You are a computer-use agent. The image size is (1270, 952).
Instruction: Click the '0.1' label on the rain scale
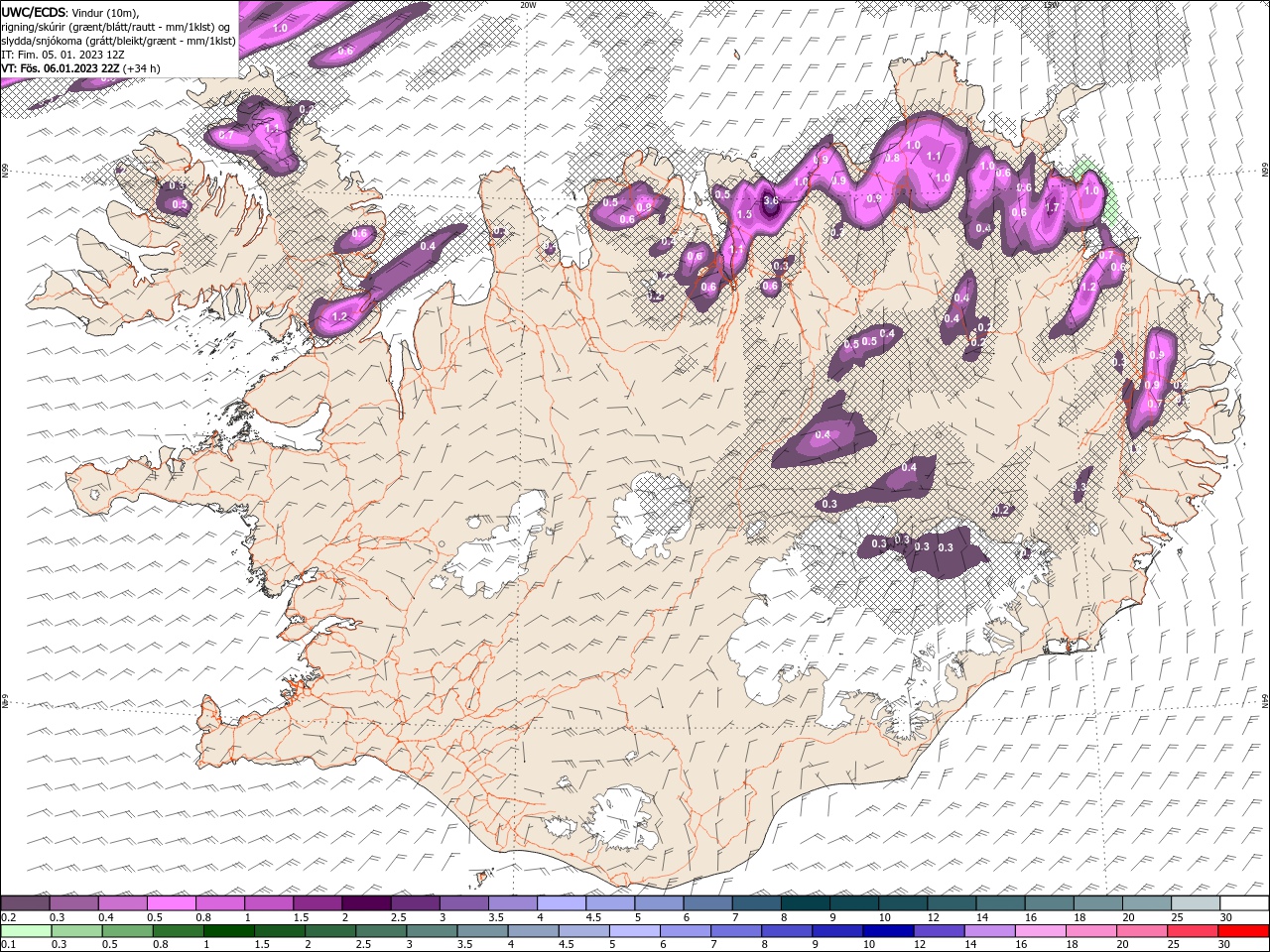pos(8,945)
